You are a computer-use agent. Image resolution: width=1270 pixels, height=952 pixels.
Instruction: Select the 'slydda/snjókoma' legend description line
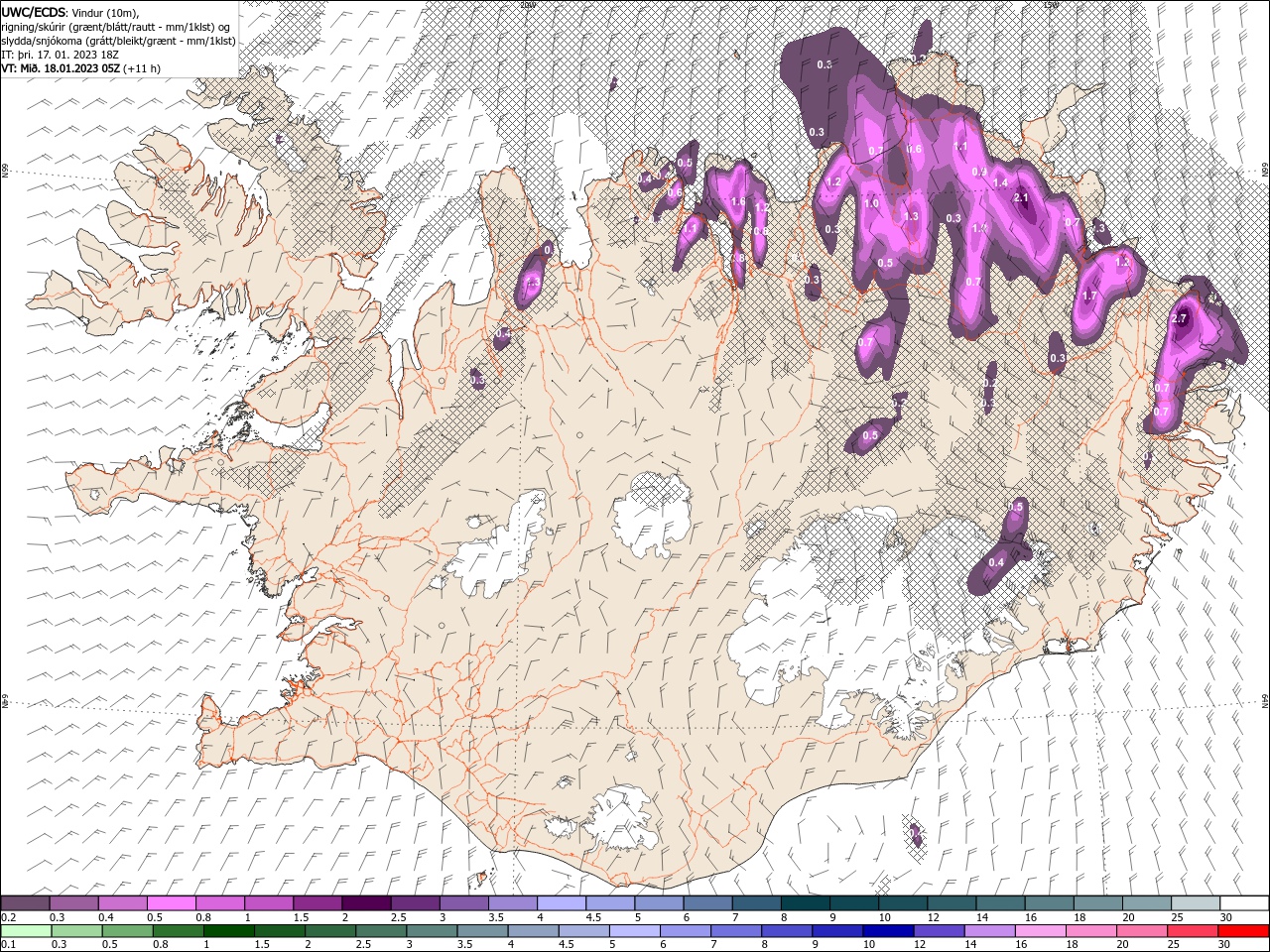pyautogui.click(x=119, y=41)
